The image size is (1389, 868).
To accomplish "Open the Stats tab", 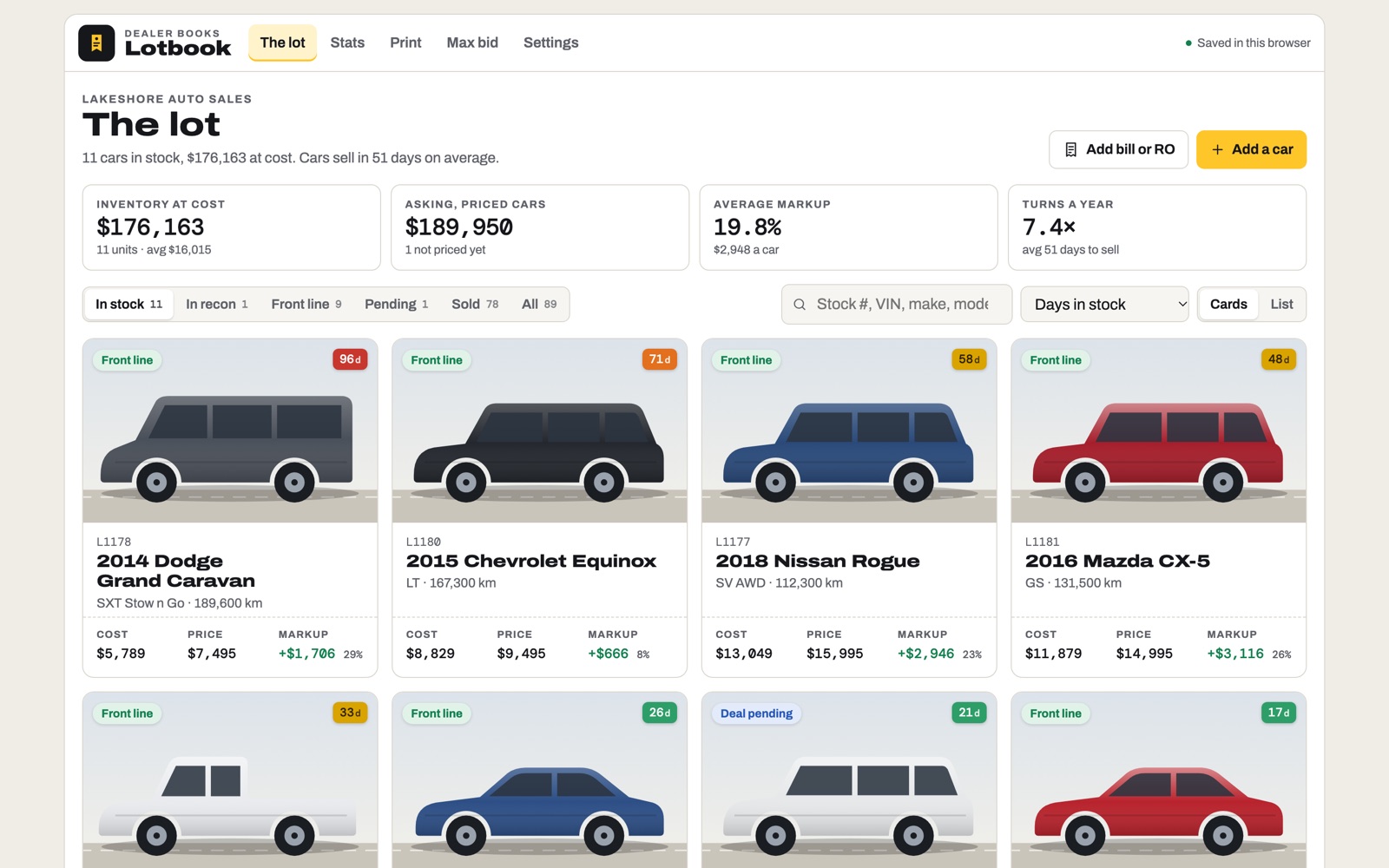I will [x=347, y=43].
